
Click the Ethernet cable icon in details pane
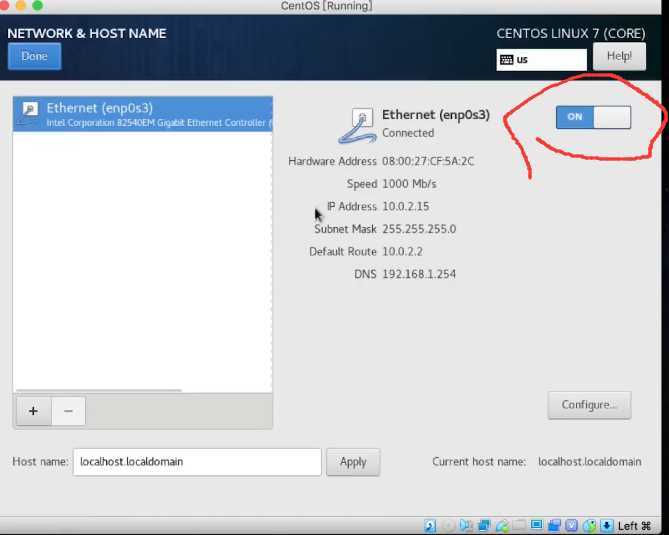coord(358,125)
